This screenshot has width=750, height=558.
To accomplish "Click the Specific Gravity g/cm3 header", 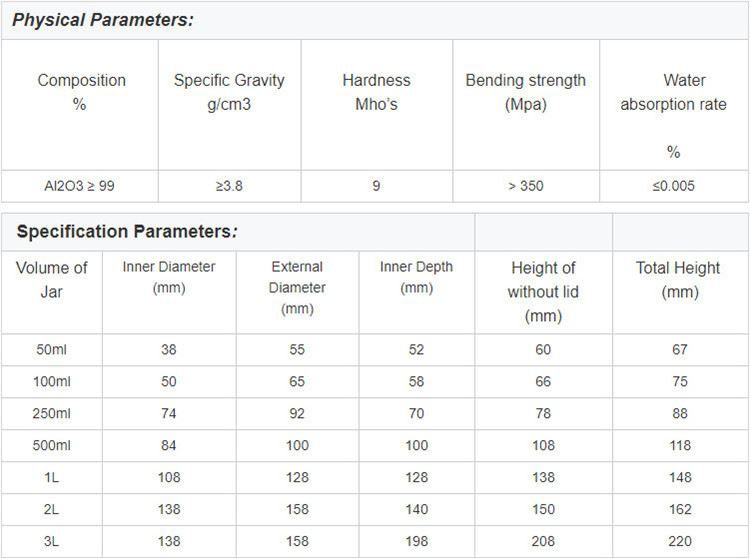I will pyautogui.click(x=229, y=92).
